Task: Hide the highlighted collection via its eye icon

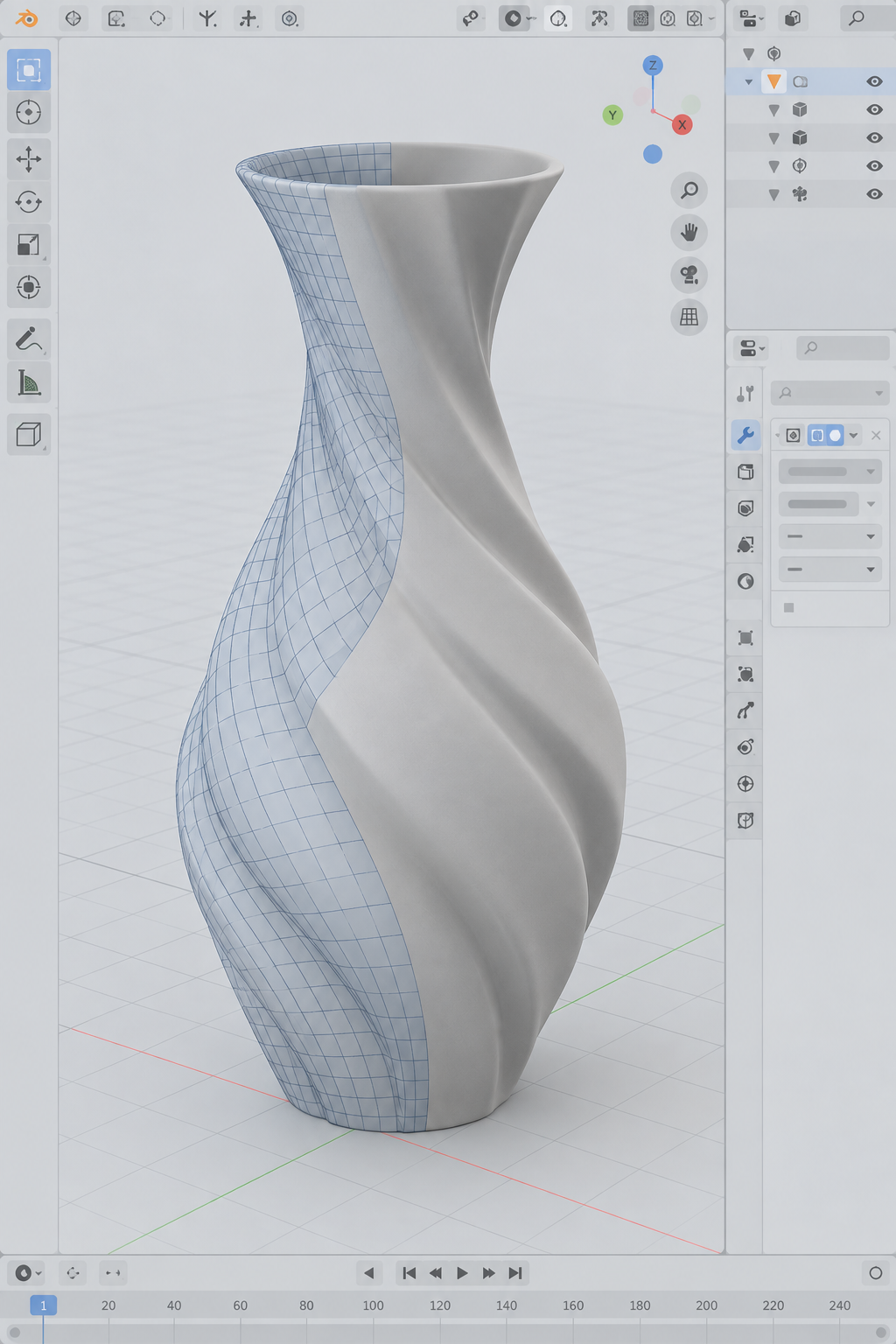Action: tap(874, 81)
